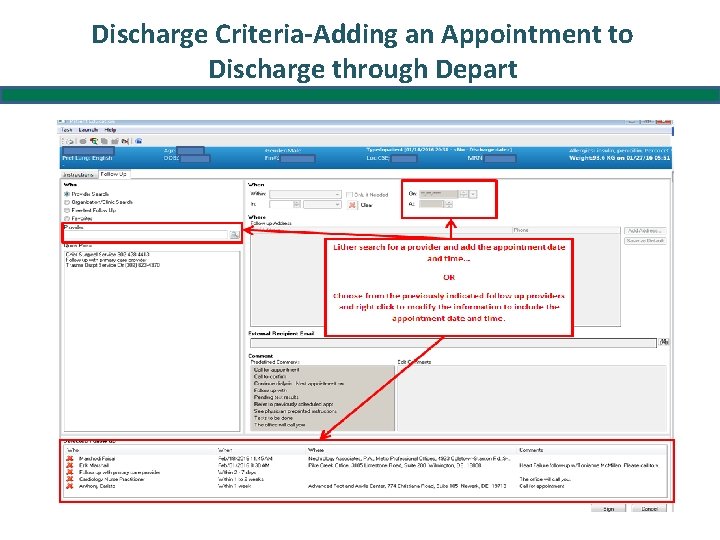Screen dimensions: 720x540
Task: Click the External Recipient Email field
Action: 453,343
